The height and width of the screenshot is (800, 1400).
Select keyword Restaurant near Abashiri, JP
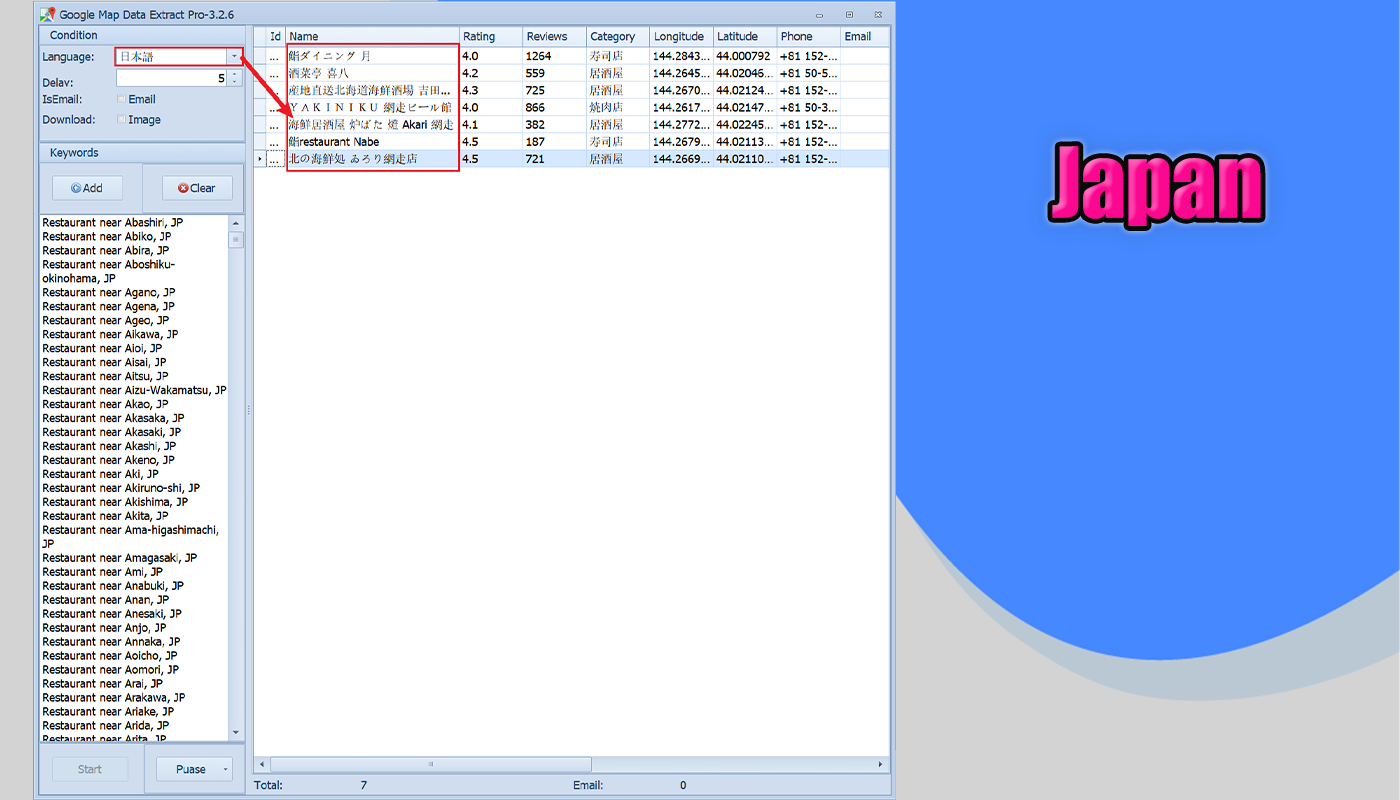pyautogui.click(x=113, y=222)
